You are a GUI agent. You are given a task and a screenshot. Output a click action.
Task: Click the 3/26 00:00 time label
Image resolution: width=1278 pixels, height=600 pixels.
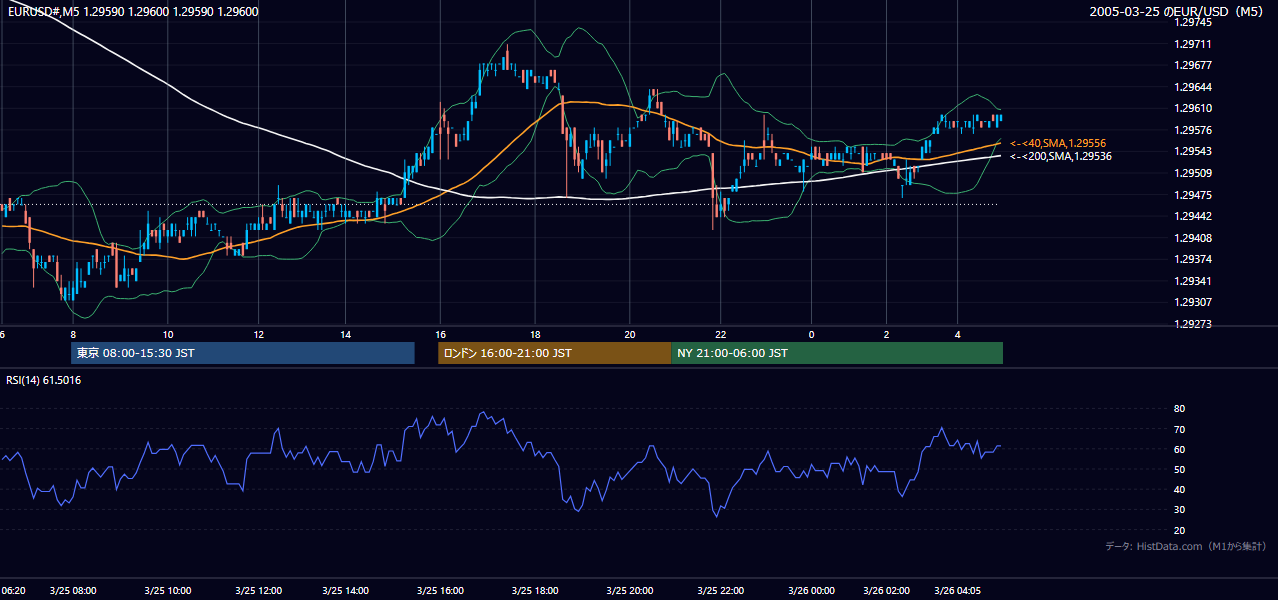click(x=810, y=590)
